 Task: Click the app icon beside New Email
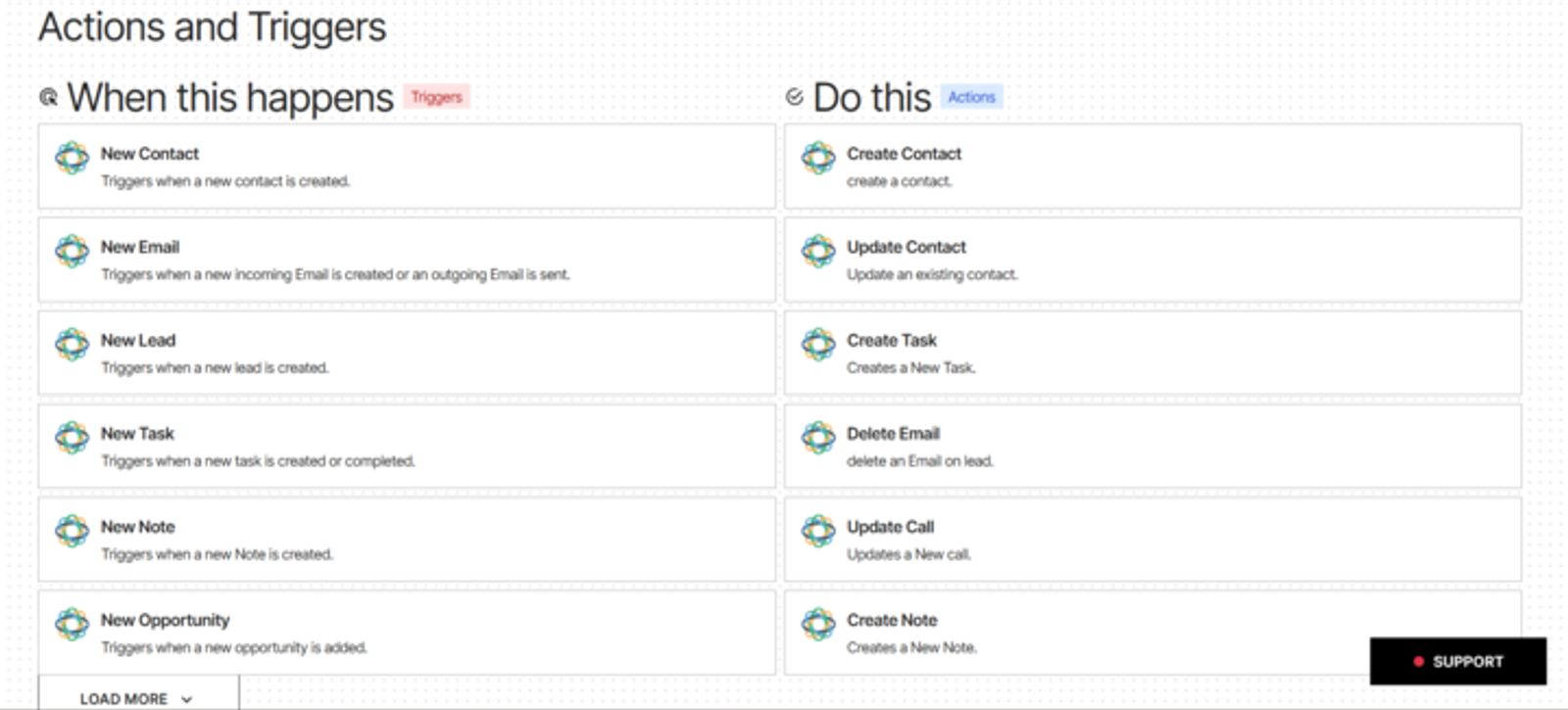[72, 252]
